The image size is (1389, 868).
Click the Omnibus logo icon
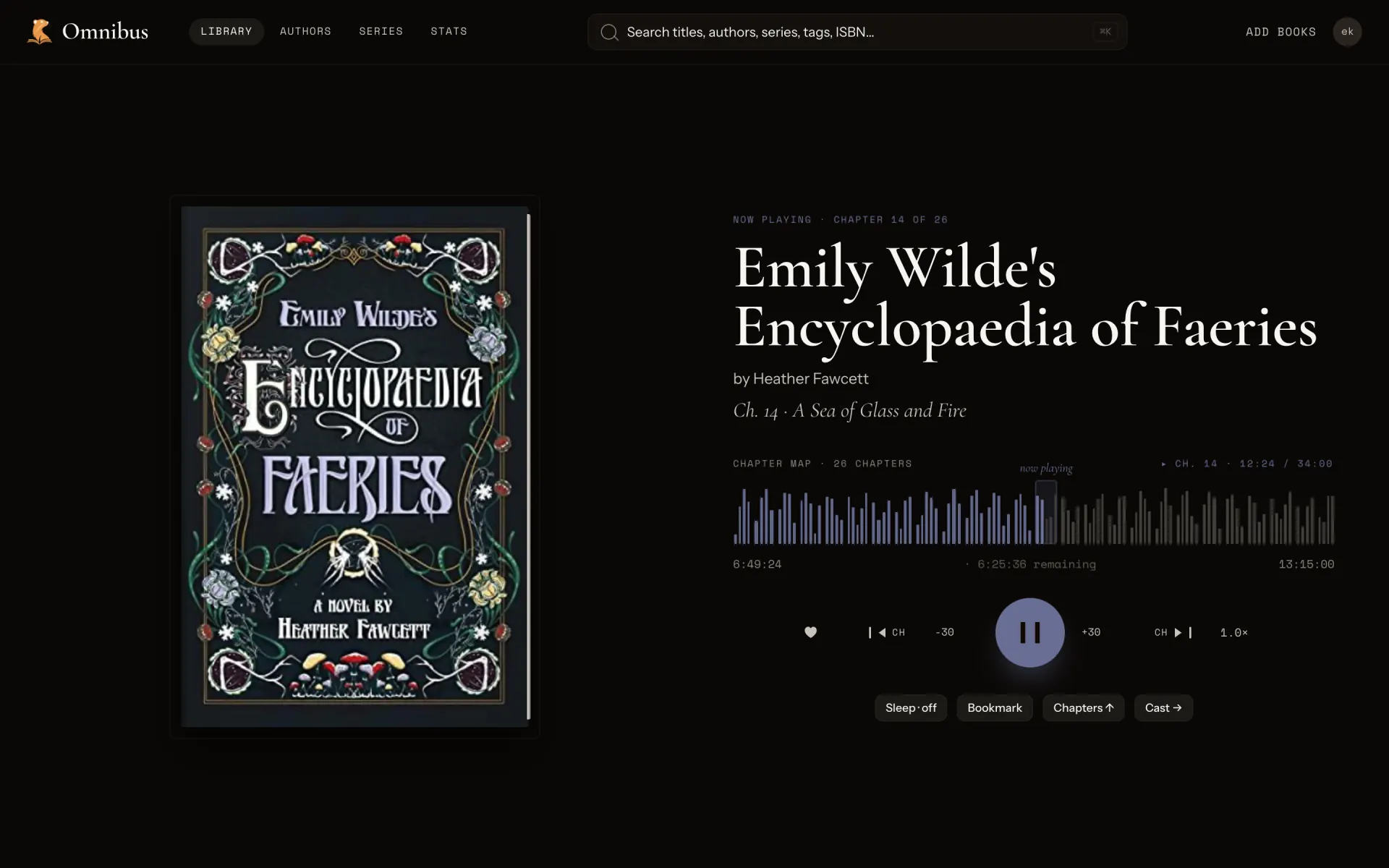pos(40,32)
